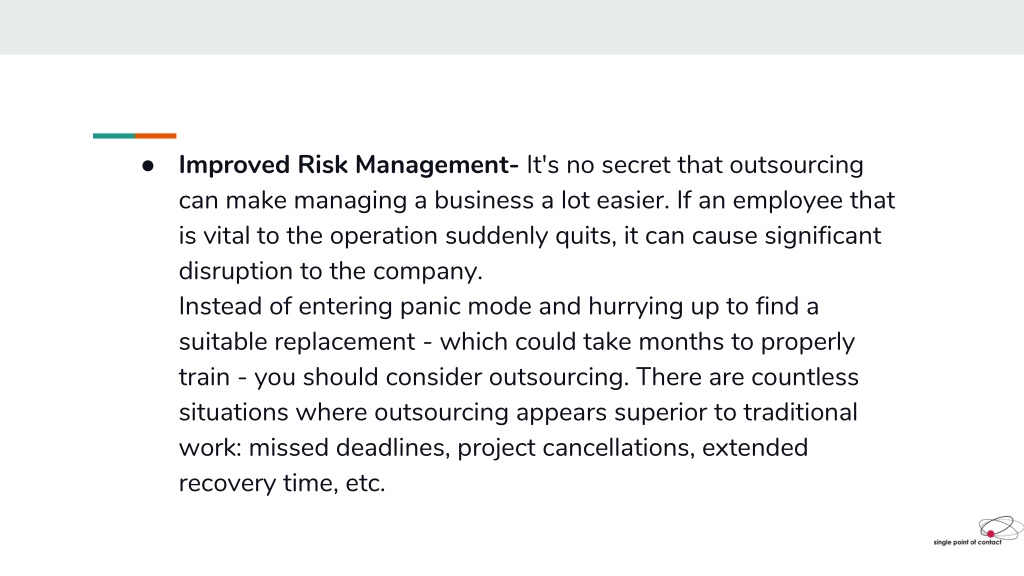
Task: Click the orange segment of accent line
Action: 155,136
